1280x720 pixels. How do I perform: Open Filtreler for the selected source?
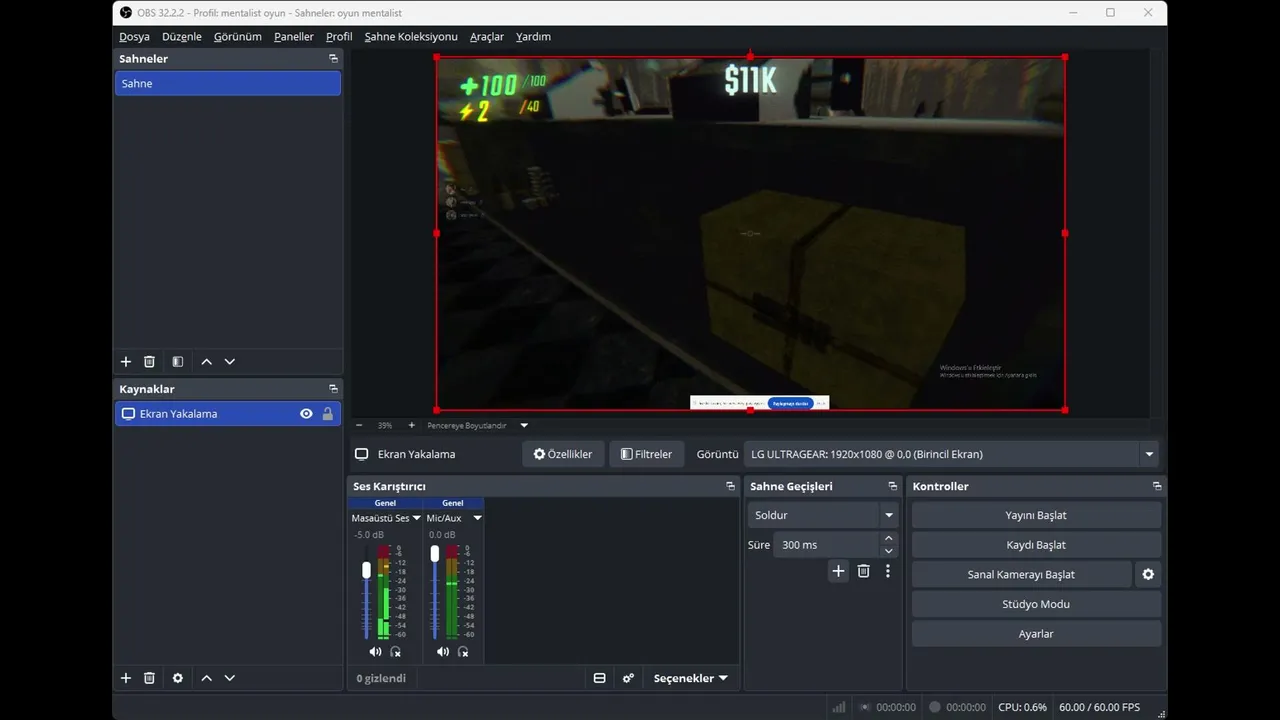coord(646,454)
